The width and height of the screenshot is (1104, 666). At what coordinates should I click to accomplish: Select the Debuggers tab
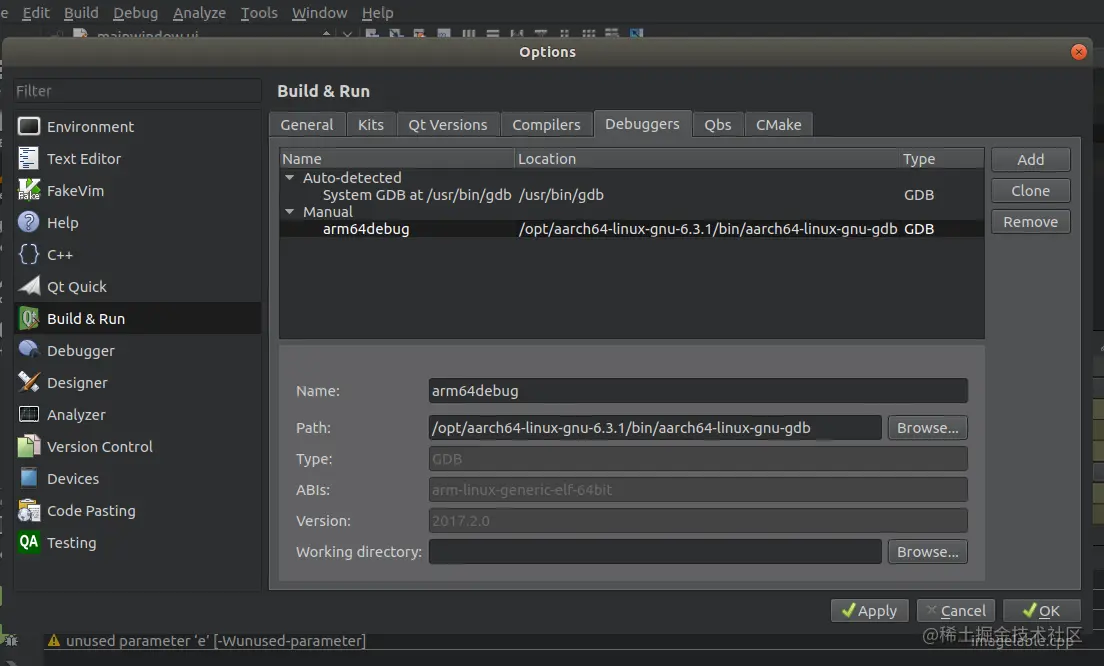tap(642, 124)
